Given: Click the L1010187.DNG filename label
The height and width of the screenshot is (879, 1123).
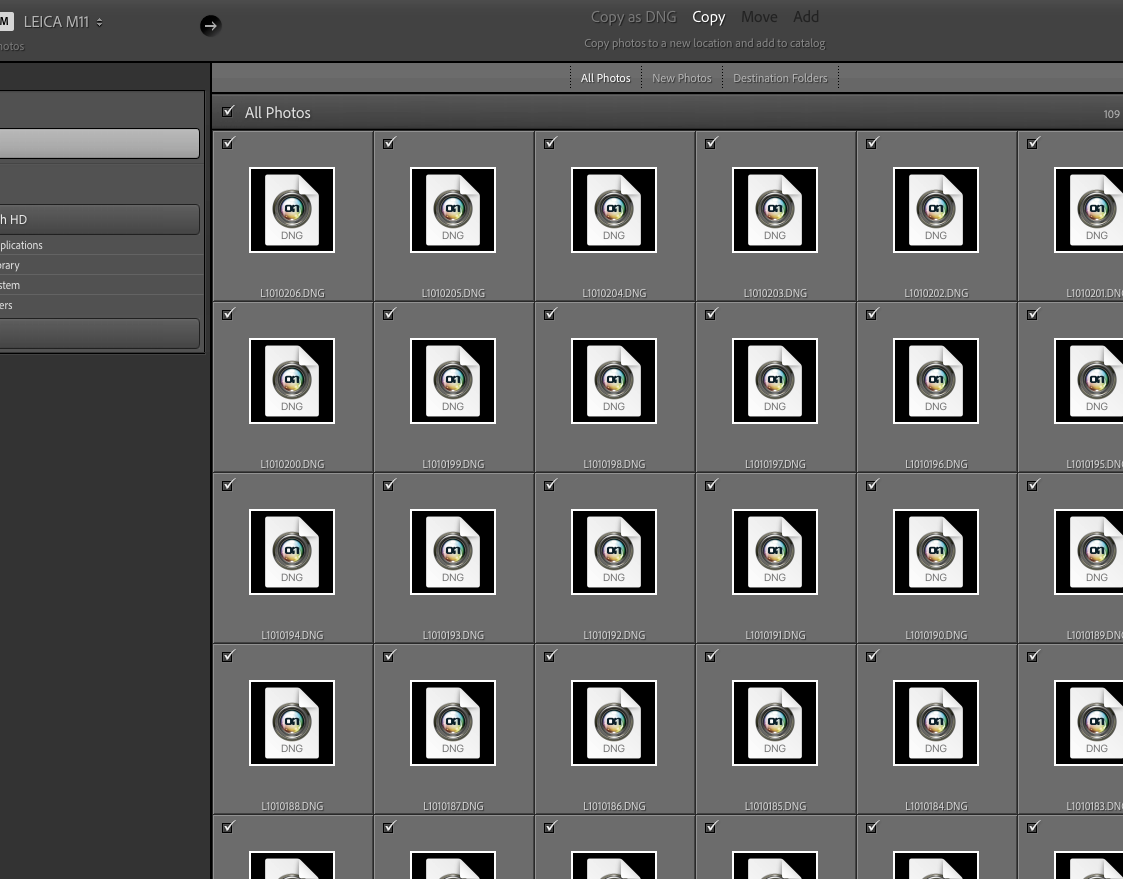Looking at the screenshot, I should [453, 807].
